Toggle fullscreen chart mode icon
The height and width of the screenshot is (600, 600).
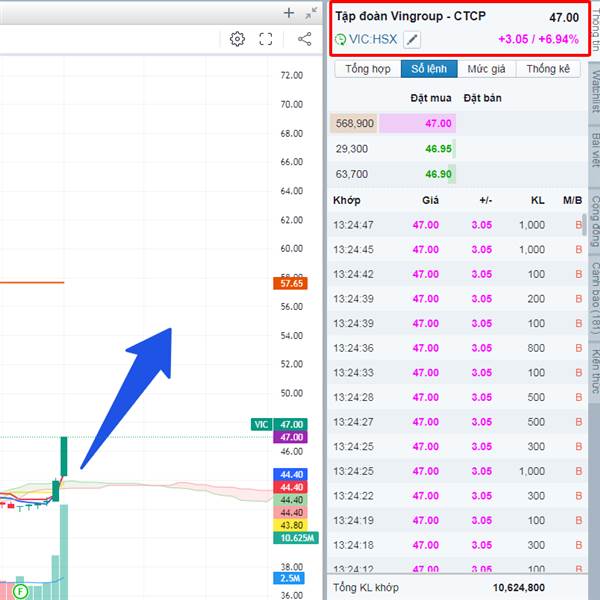(x=266, y=39)
